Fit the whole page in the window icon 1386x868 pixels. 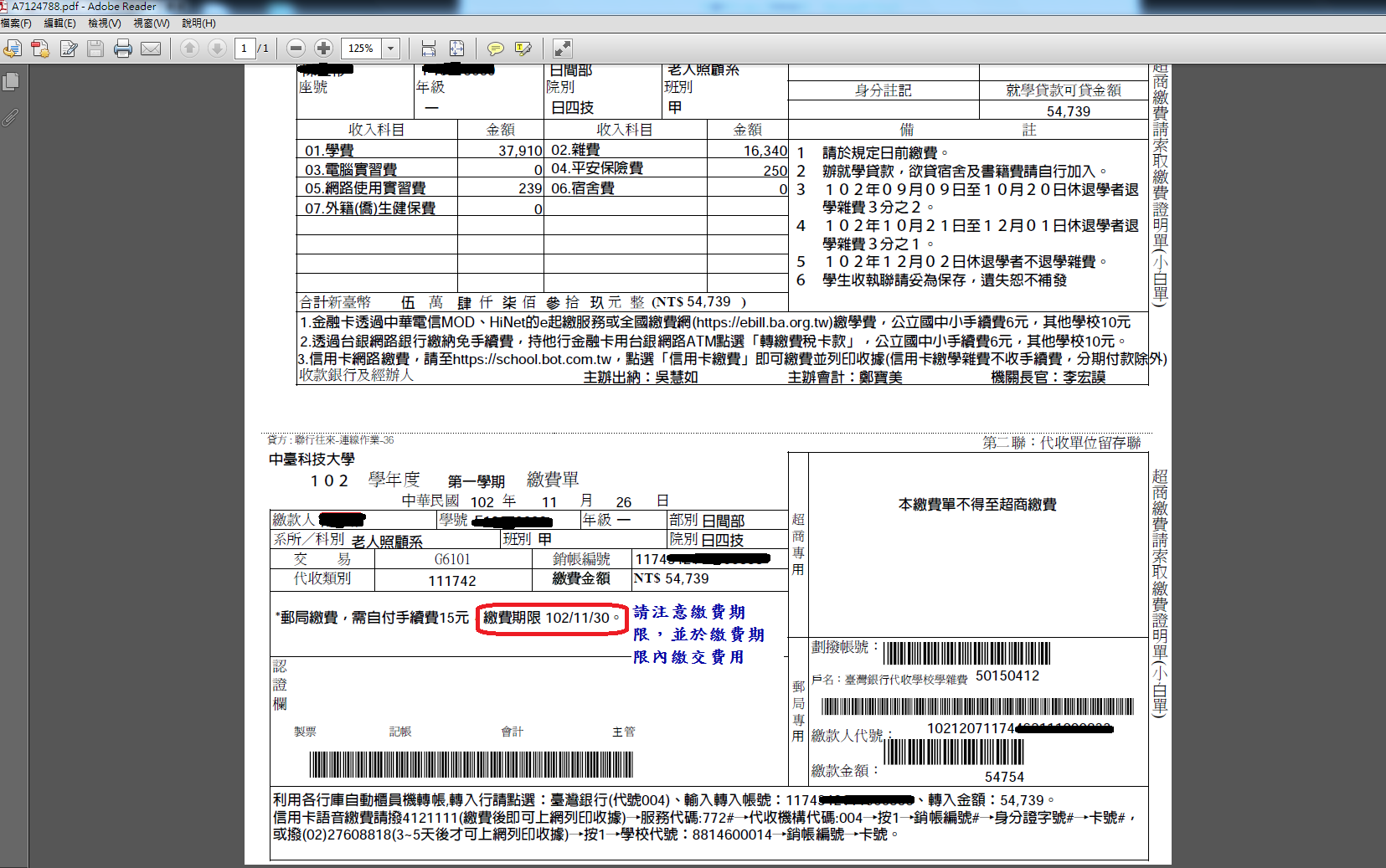click(456, 49)
